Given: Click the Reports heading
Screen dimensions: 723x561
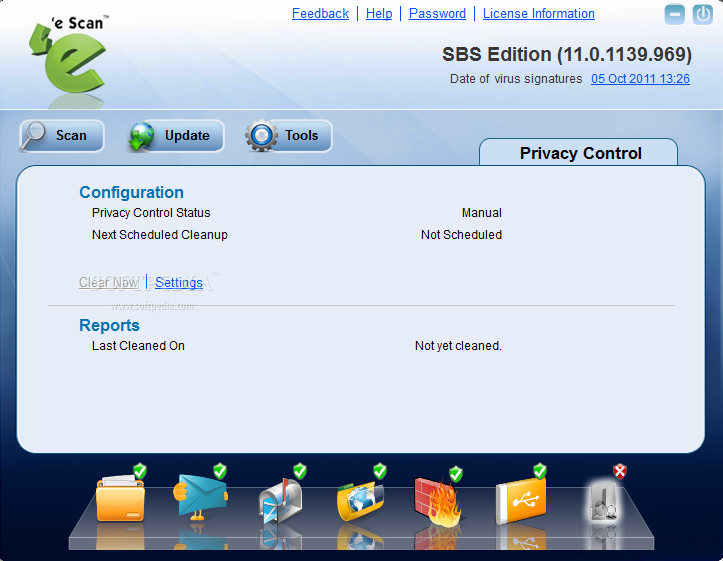Looking at the screenshot, I should click(109, 325).
